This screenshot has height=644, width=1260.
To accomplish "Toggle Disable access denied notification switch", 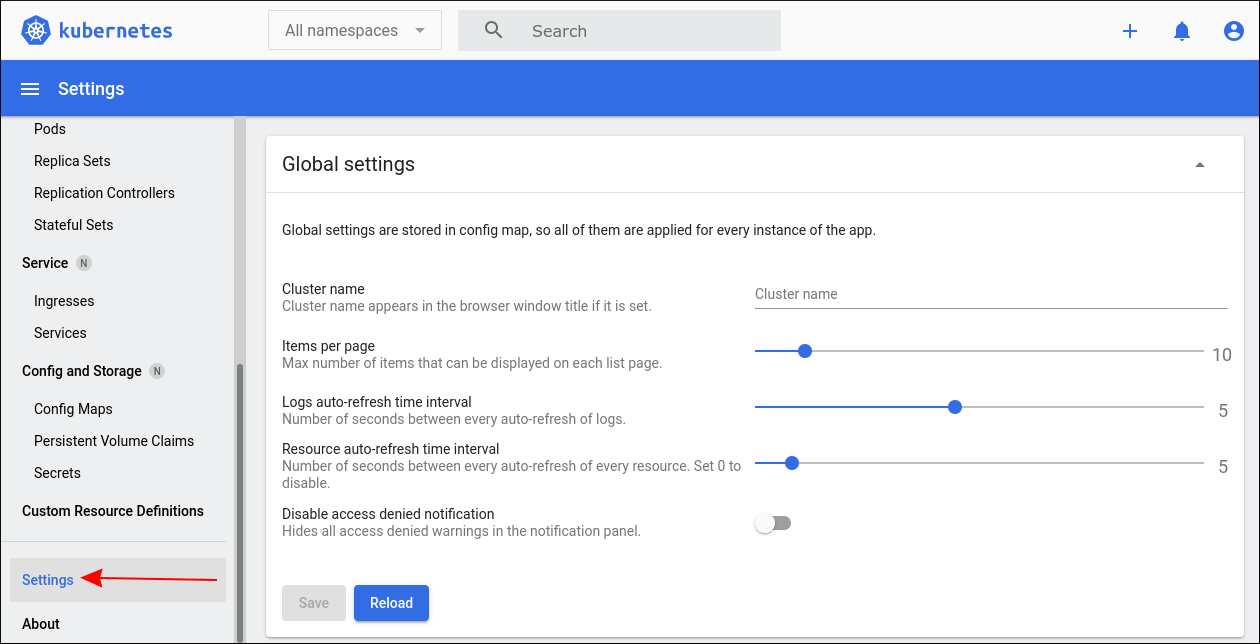I will (773, 523).
